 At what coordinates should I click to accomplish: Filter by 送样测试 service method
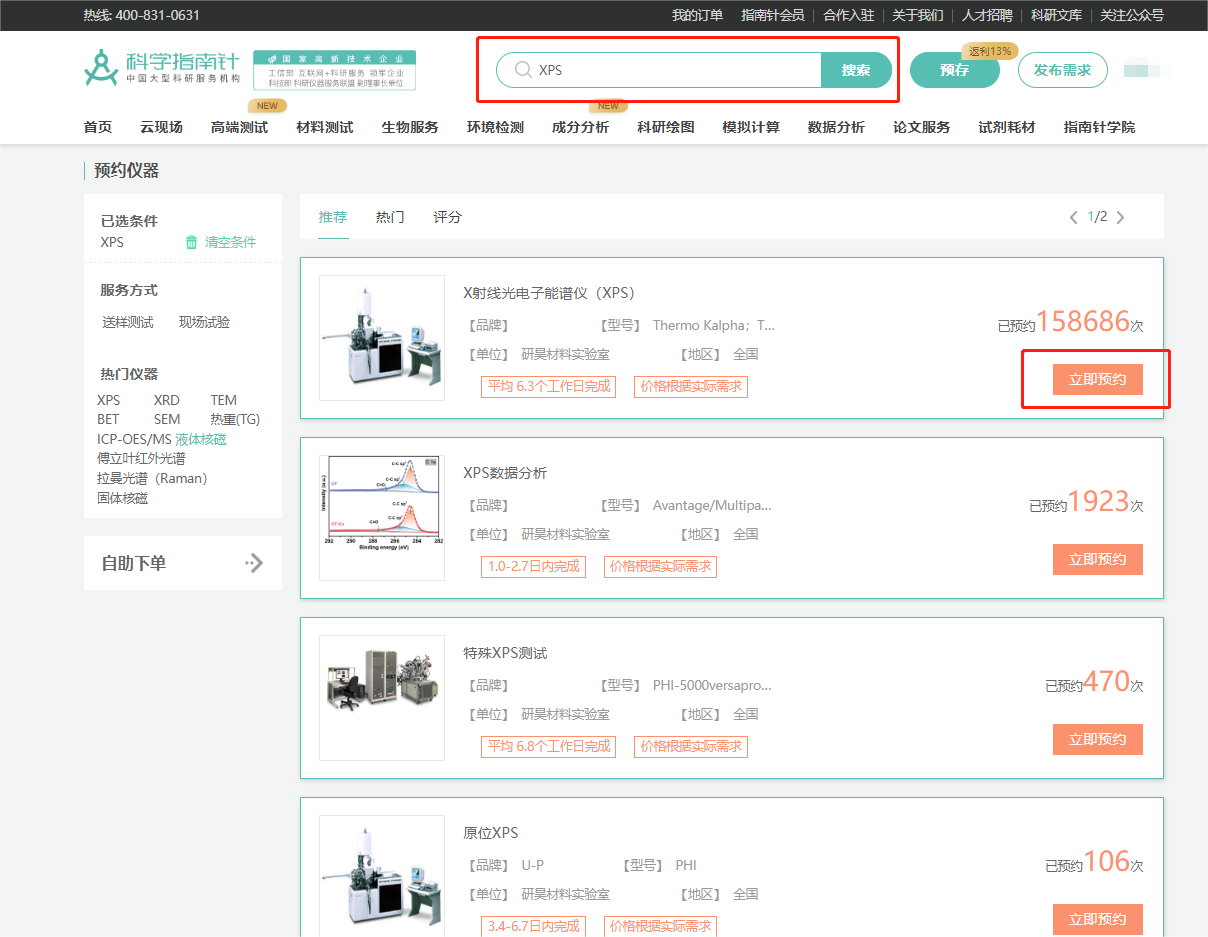click(x=128, y=322)
